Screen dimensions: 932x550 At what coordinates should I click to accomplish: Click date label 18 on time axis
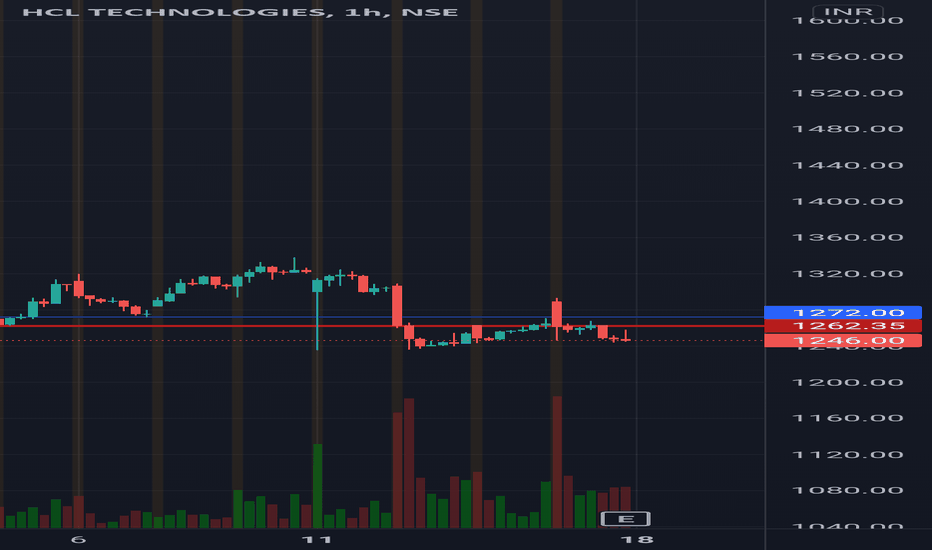637,540
